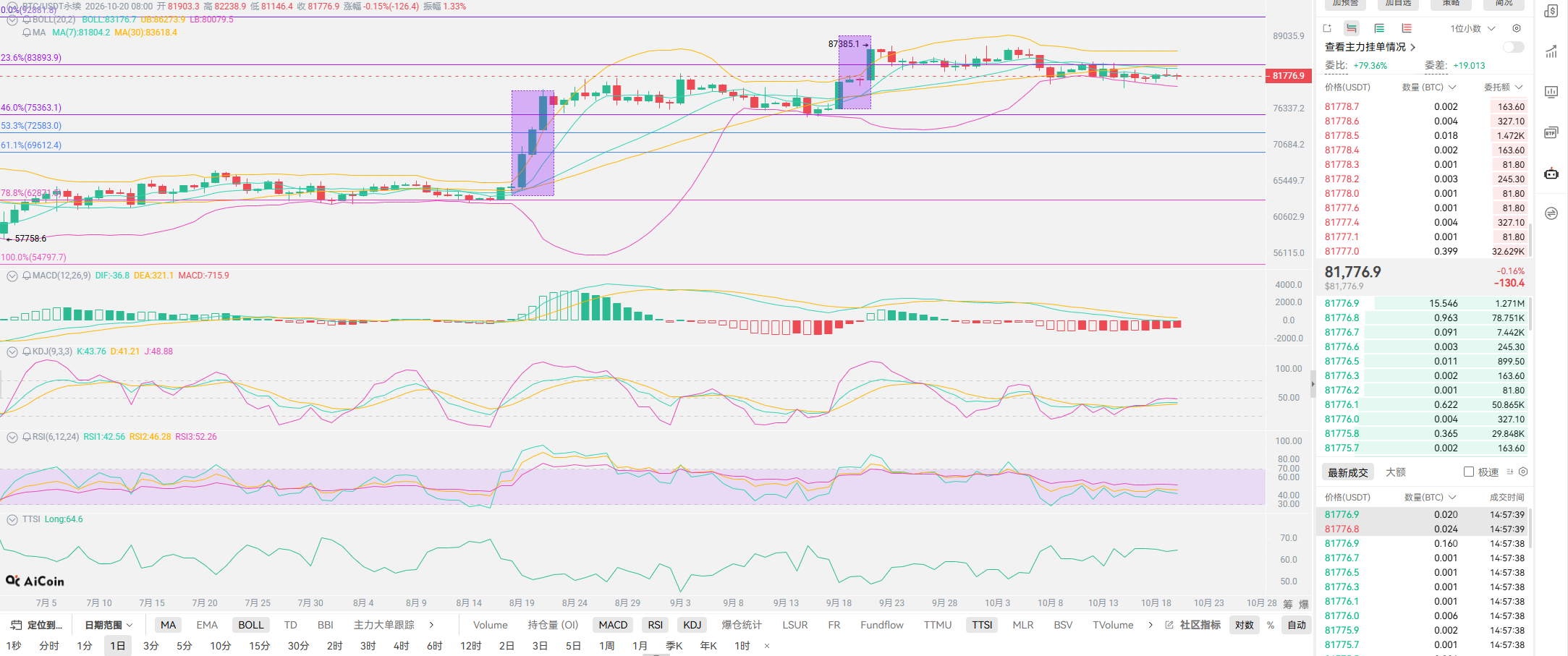Screen dimensions: 1568x656
Task: Select the 4时 timeframe
Action: pyautogui.click(x=402, y=645)
